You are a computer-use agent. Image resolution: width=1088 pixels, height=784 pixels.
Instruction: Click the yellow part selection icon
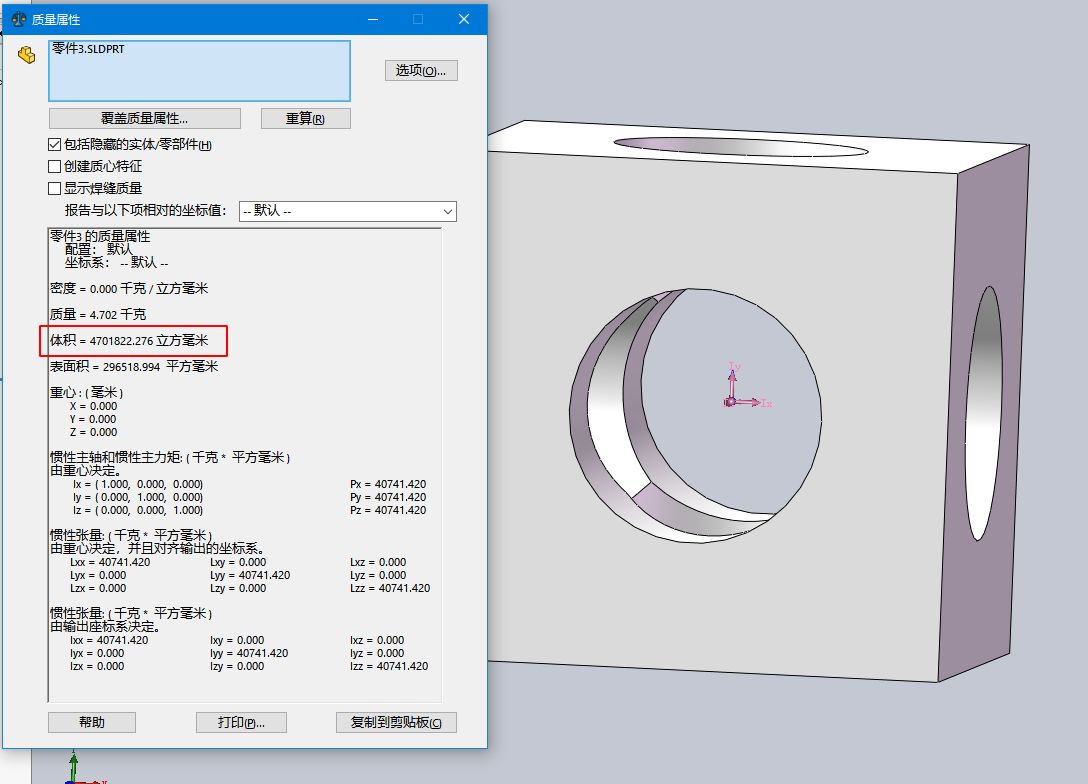coord(27,56)
